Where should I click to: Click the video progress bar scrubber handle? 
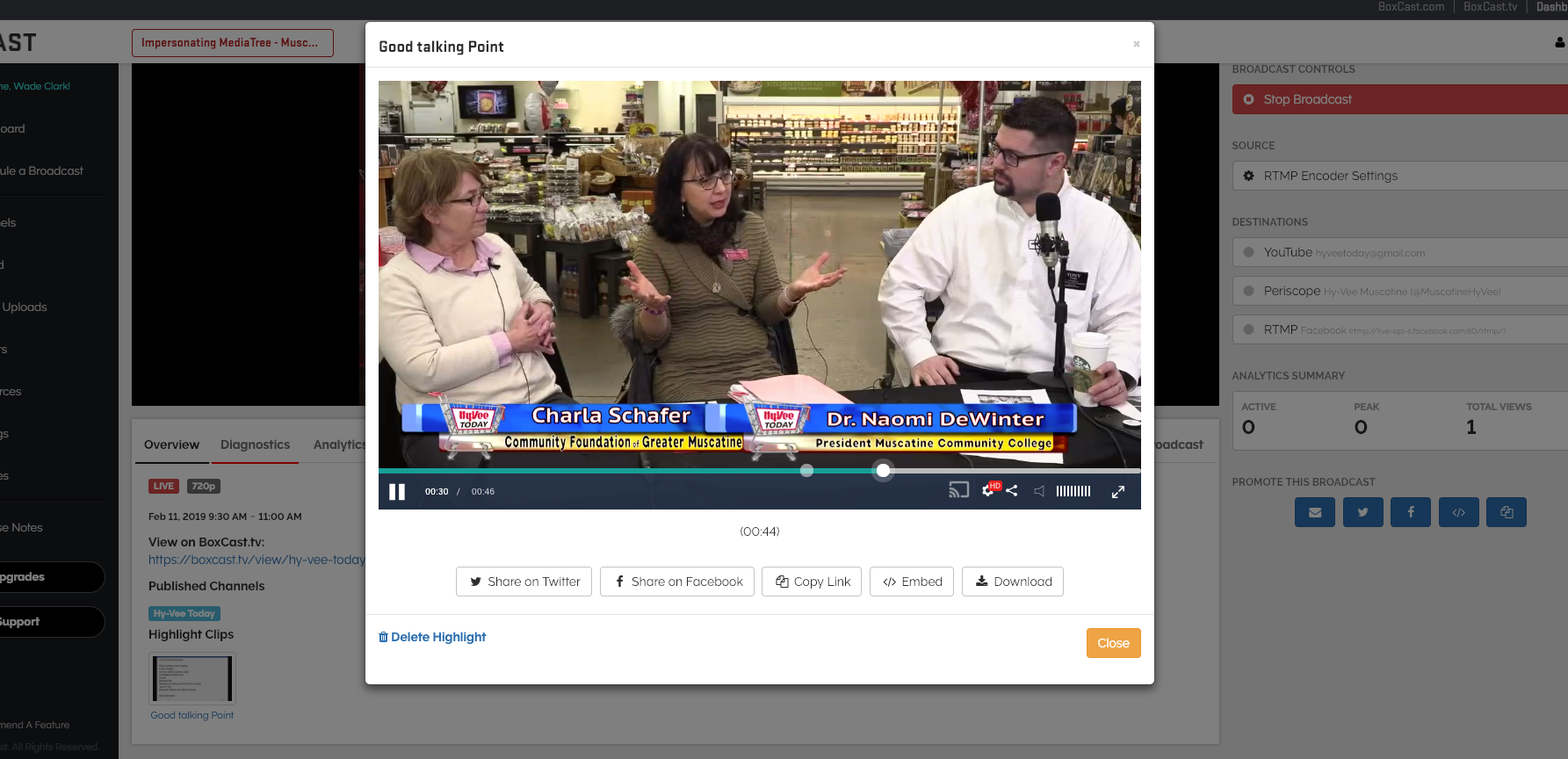[883, 471]
